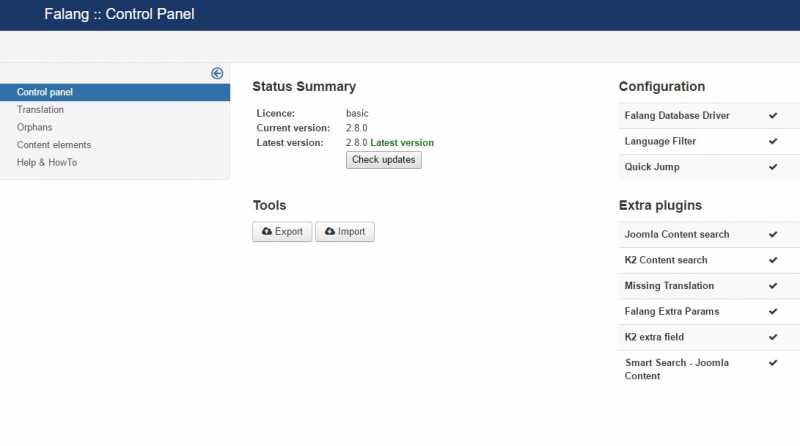Click the Missing Translation checkmark icon

pos(773,286)
